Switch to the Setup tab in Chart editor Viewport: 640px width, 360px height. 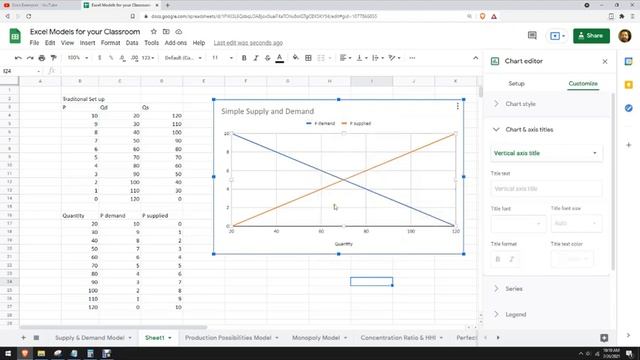(516, 84)
